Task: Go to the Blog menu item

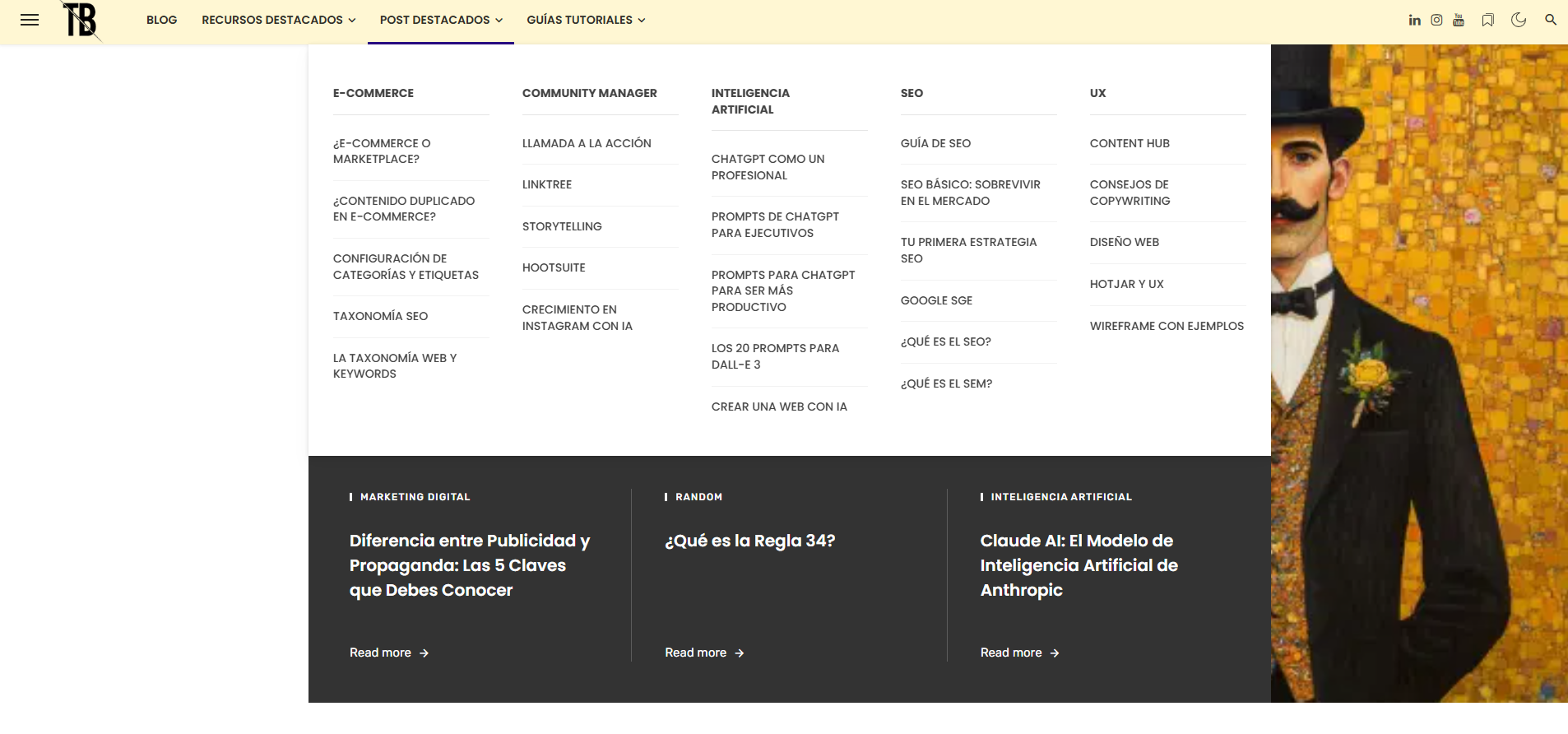Action: pos(161,20)
